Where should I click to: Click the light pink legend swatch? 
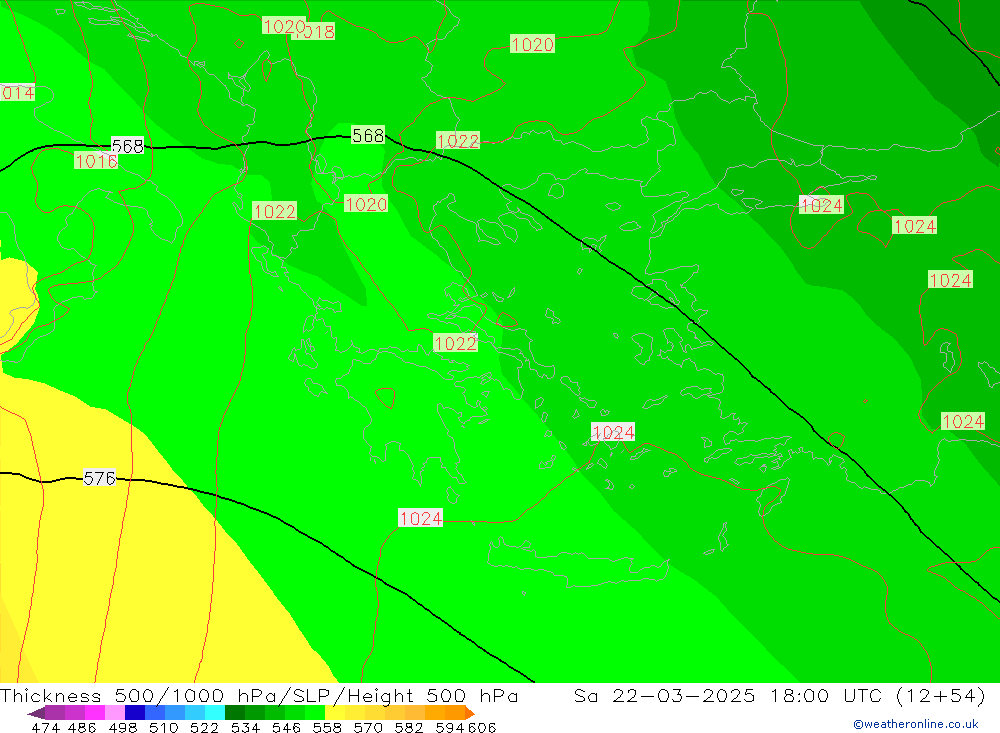[x=115, y=713]
